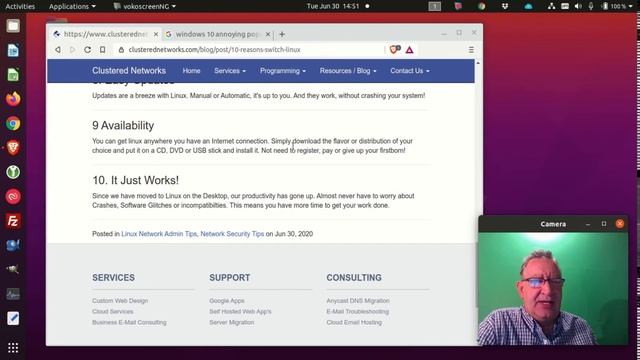640x360 pixels.
Task: Open Activities overview
Action: pos(20,6)
